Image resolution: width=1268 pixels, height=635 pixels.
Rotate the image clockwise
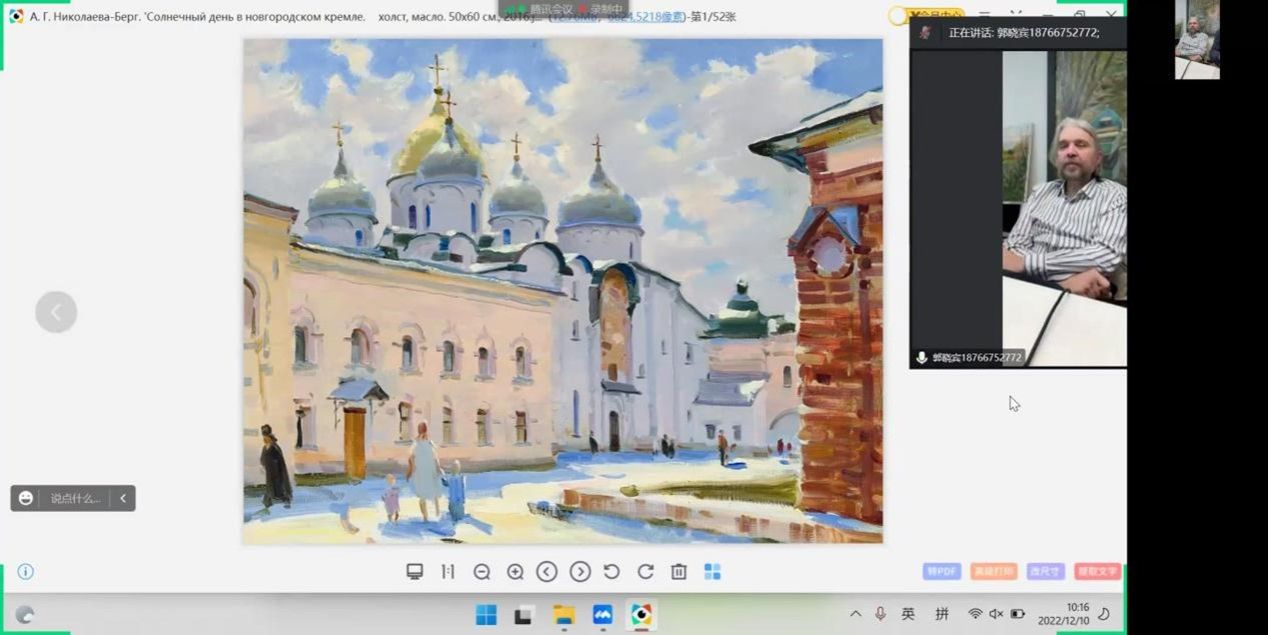pyautogui.click(x=645, y=572)
